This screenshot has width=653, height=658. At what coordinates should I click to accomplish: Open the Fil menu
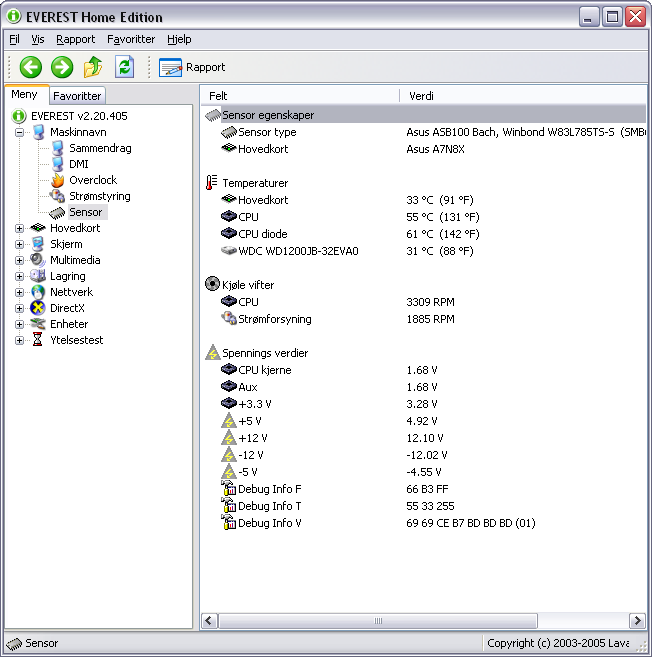[14, 39]
